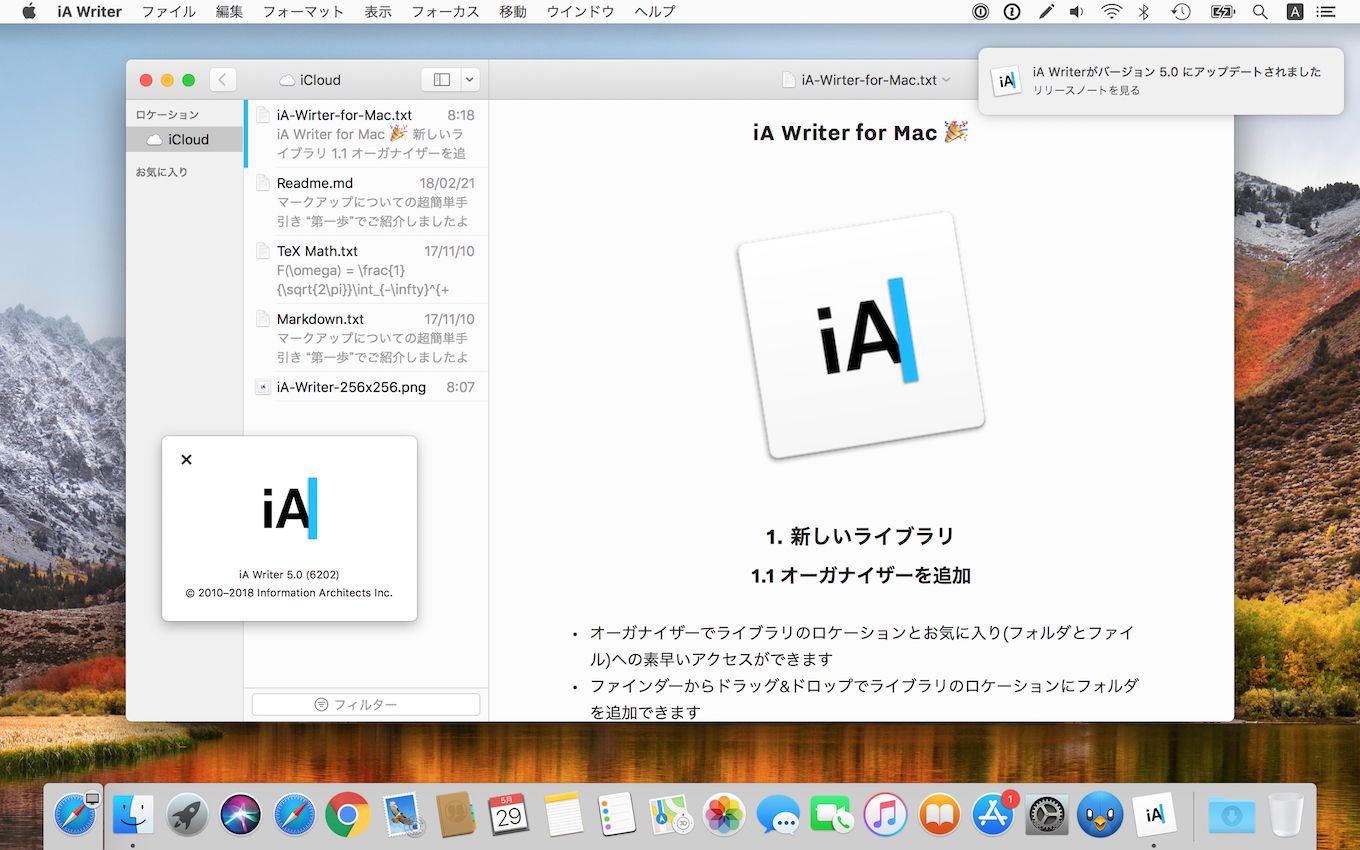Image resolution: width=1360 pixels, height=850 pixels.
Task: Go back using the library back arrow
Action: (223, 80)
